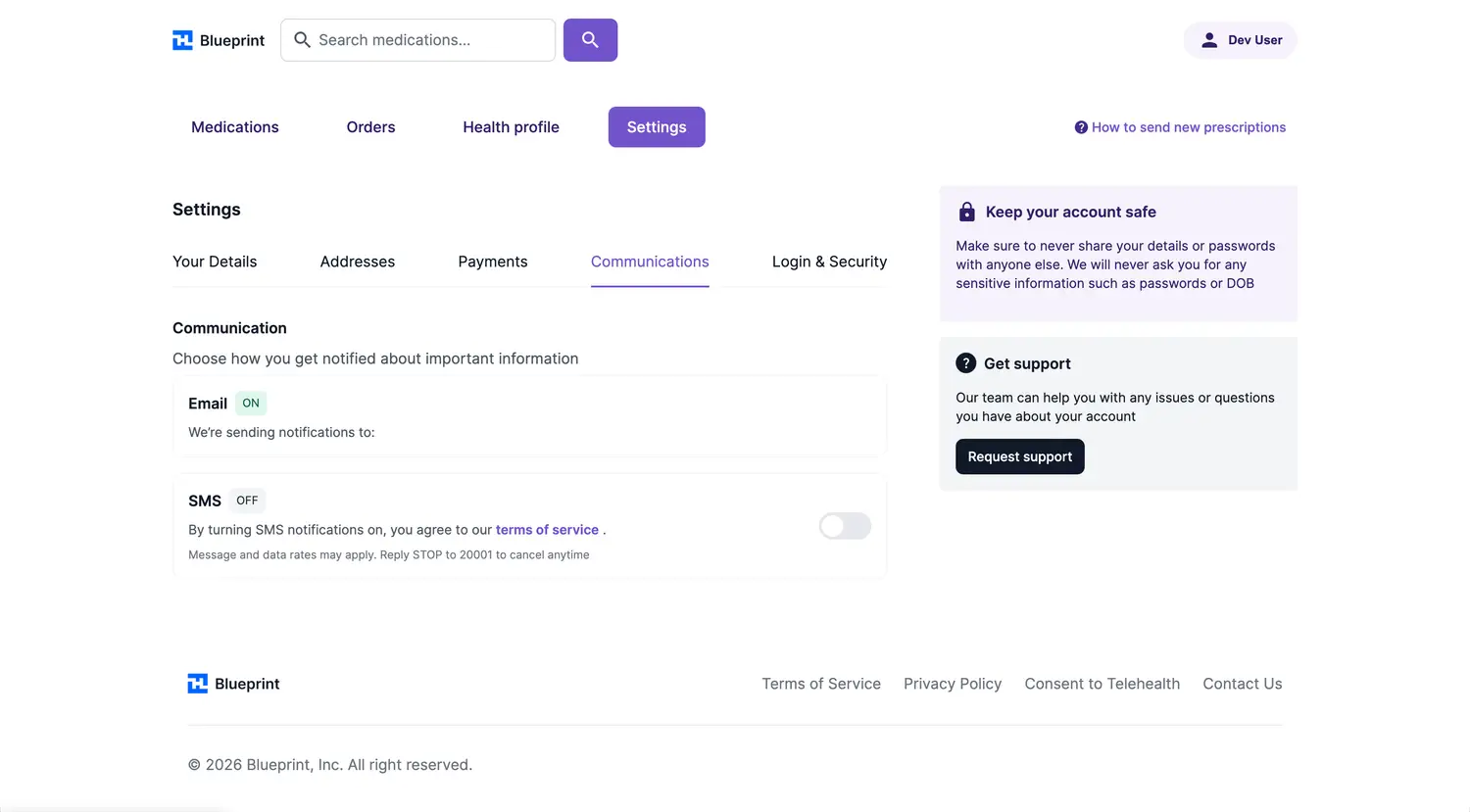This screenshot has height=812, width=1470.
Task: Click the Dev User profile icon
Action: [1209, 40]
